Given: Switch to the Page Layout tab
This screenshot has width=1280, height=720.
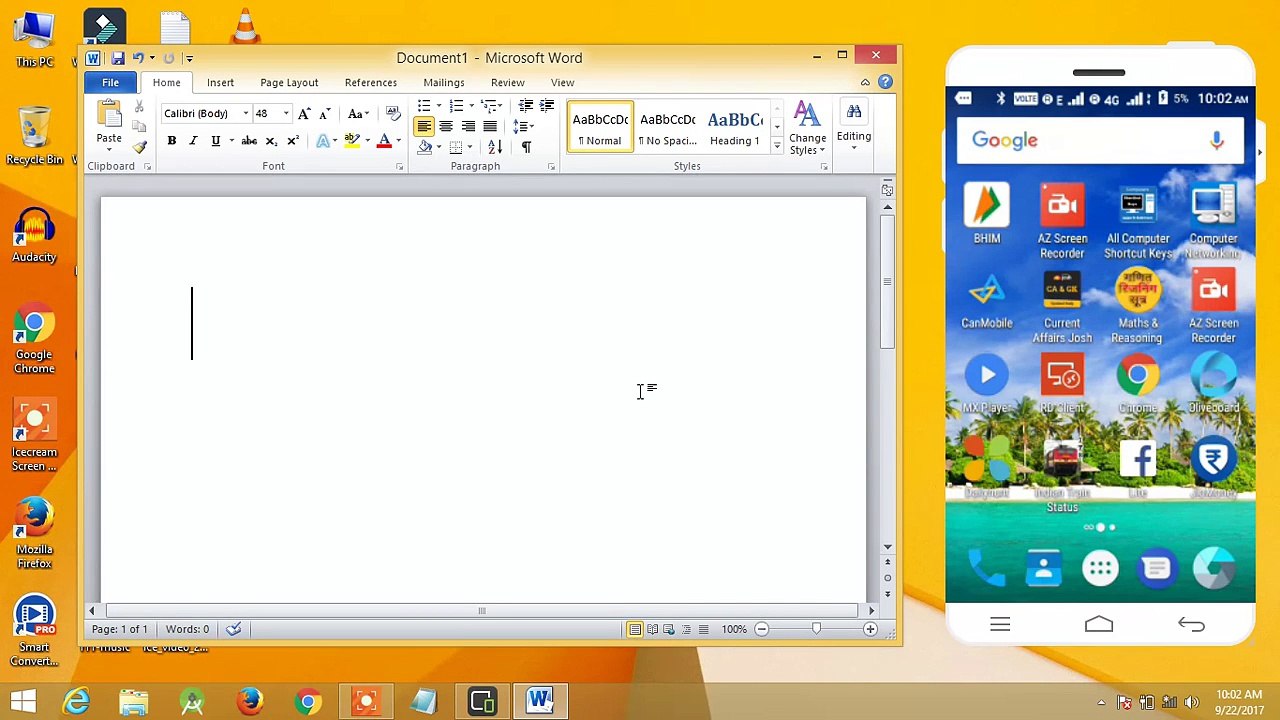Looking at the screenshot, I should (289, 83).
